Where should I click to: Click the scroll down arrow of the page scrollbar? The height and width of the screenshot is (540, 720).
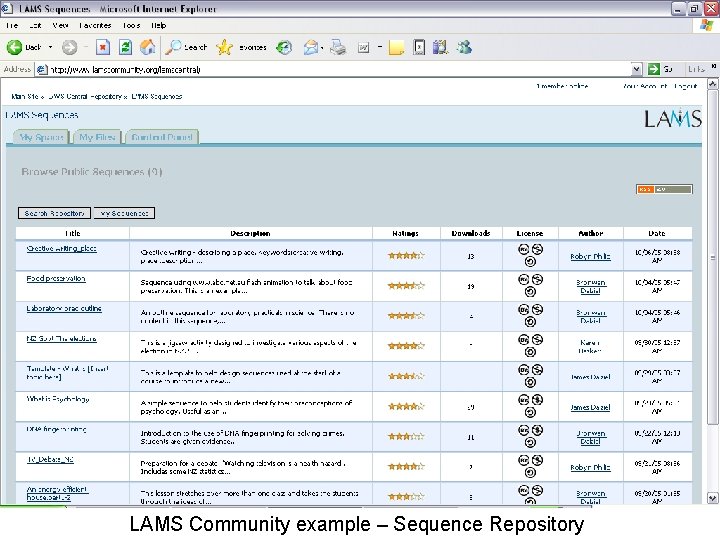coord(712,498)
